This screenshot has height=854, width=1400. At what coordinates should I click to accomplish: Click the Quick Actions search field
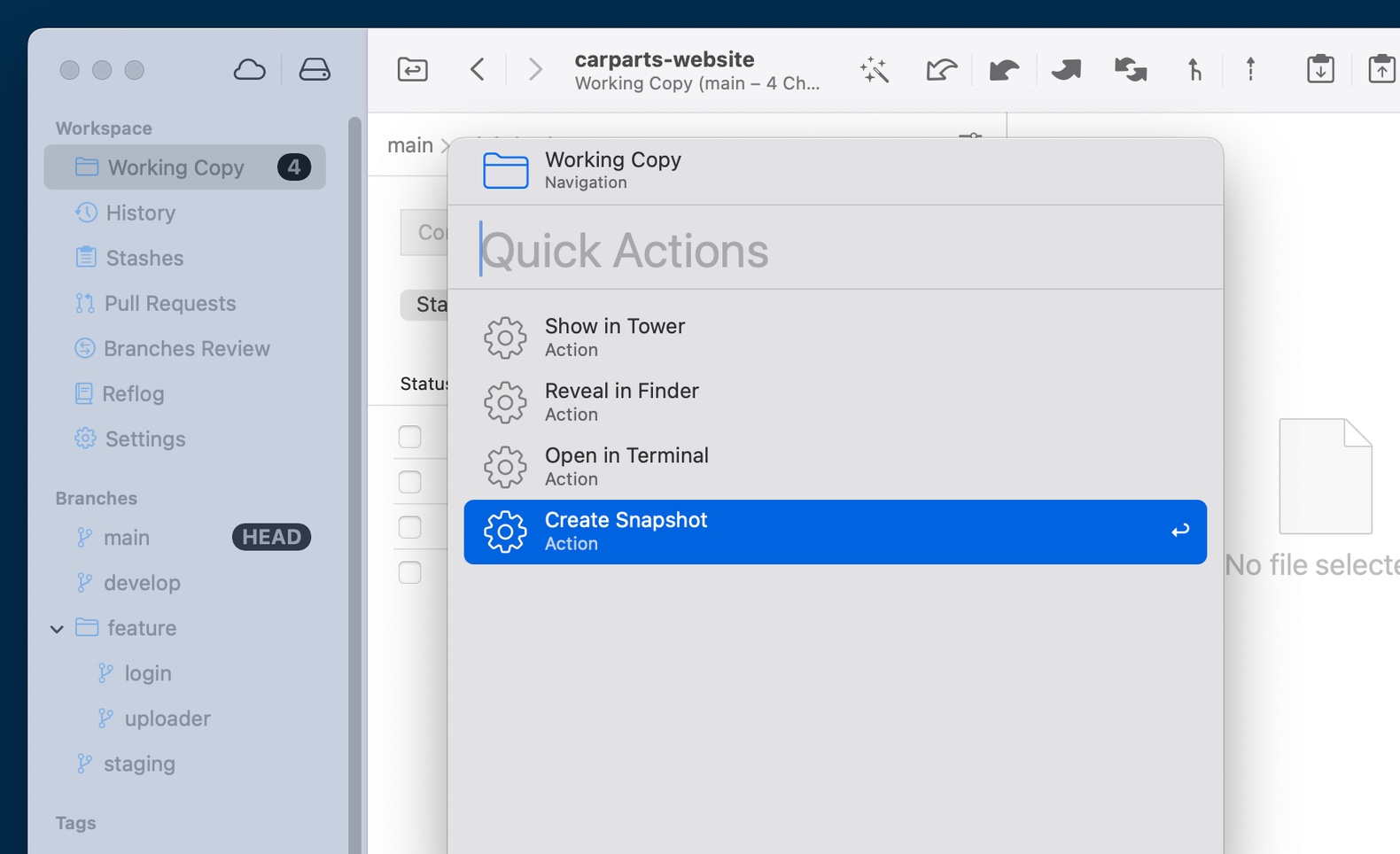click(833, 251)
